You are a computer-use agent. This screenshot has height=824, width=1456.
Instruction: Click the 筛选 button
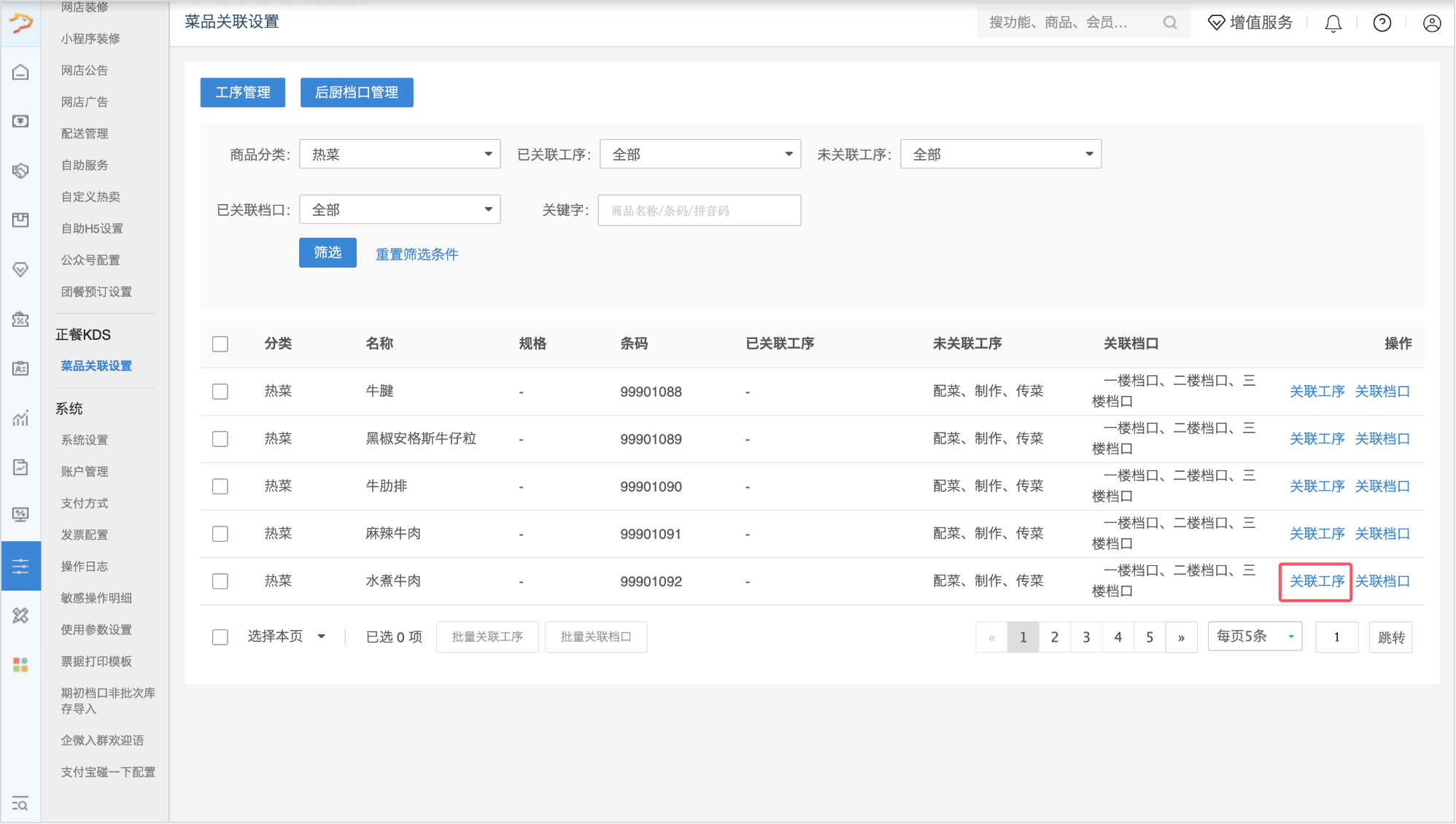(x=328, y=252)
